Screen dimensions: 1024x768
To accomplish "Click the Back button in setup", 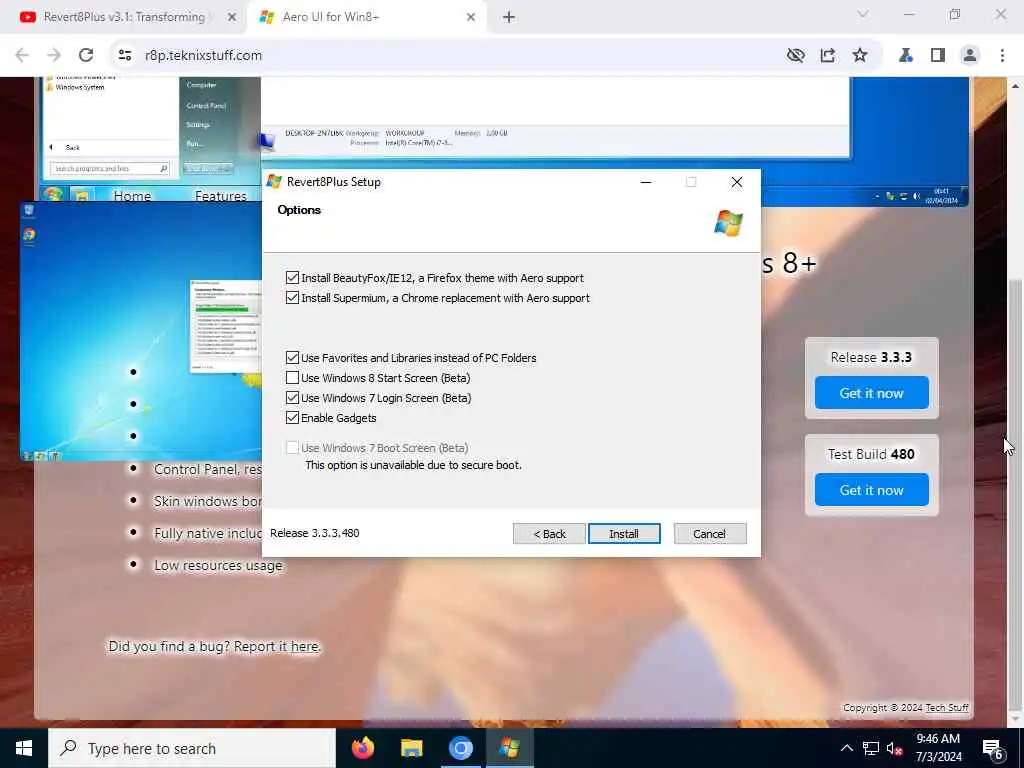I will (x=549, y=534).
